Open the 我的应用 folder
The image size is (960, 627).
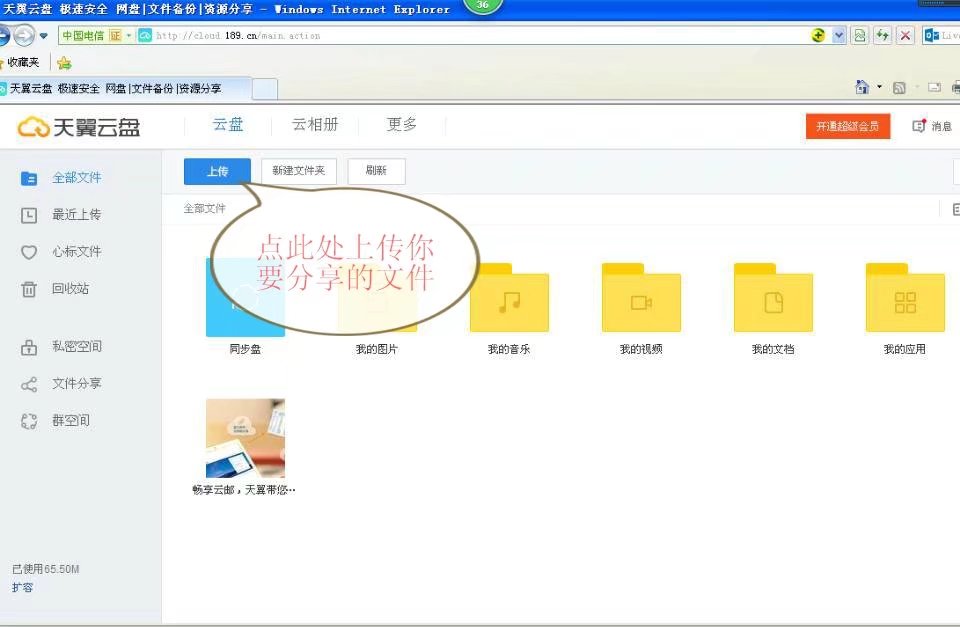point(905,298)
